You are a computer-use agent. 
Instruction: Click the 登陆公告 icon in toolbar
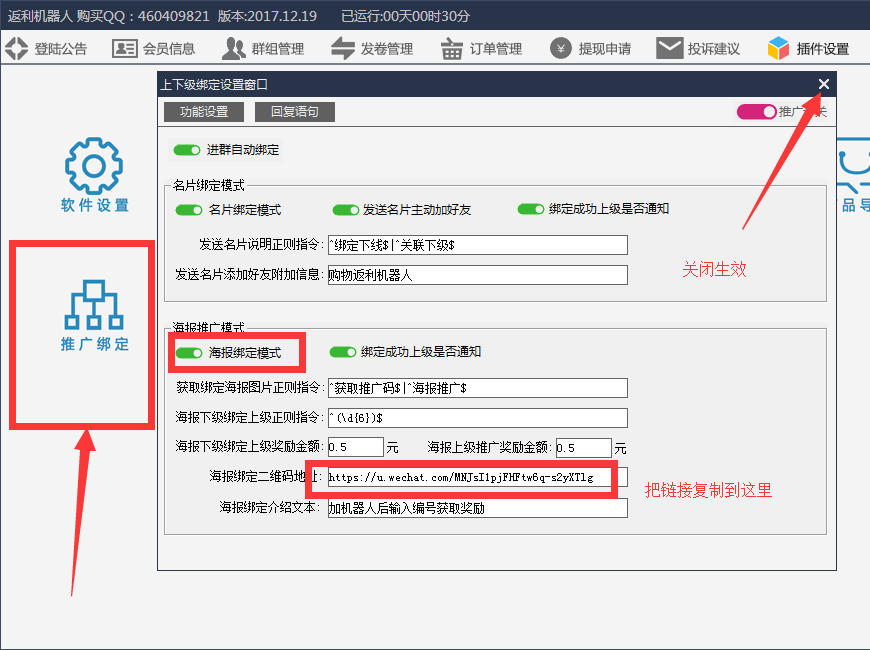click(17, 48)
